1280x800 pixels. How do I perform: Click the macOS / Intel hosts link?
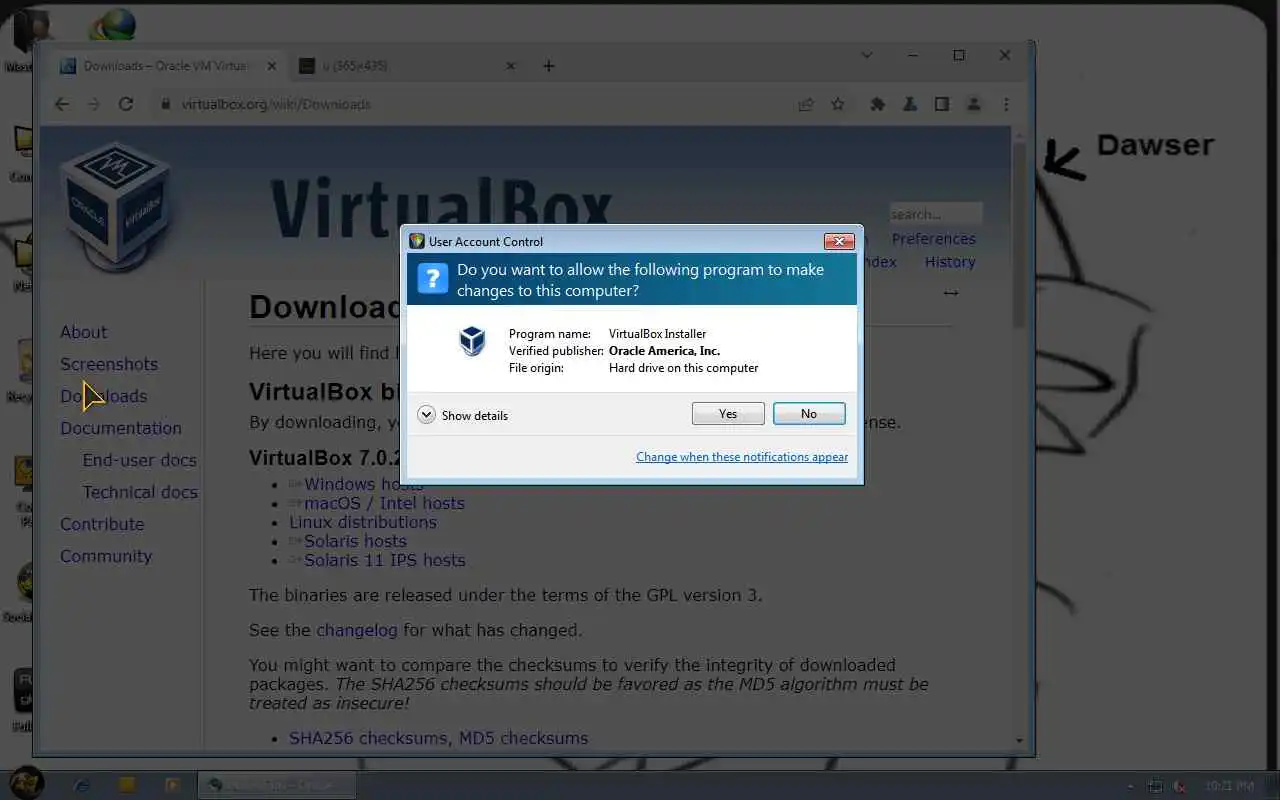[x=384, y=503]
